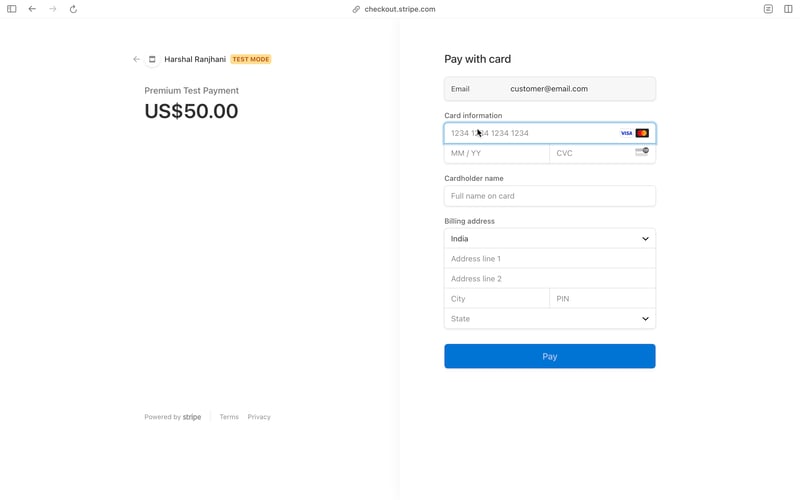Click the browser forward arrow
800x500 pixels.
53,9
